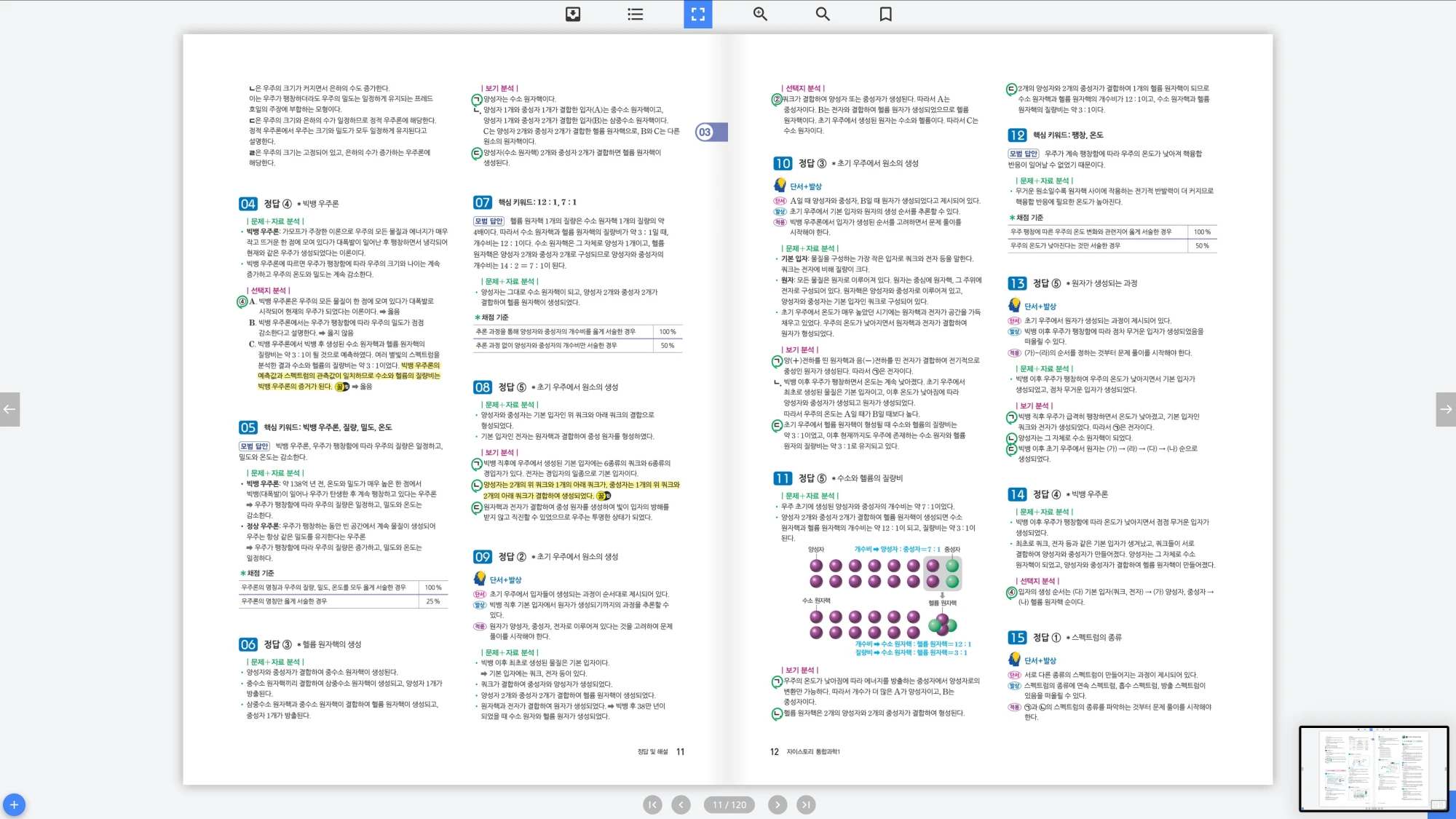This screenshot has height=819, width=1456.
Task: Click the page preview thumbnail
Action: tap(1373, 768)
